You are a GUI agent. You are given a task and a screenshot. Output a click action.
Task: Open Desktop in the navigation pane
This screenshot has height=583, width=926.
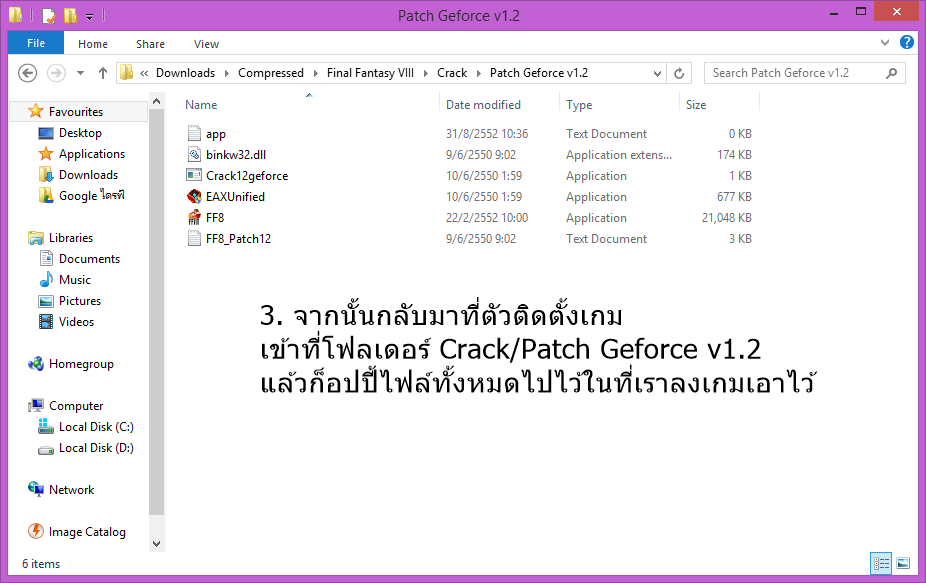(x=80, y=133)
